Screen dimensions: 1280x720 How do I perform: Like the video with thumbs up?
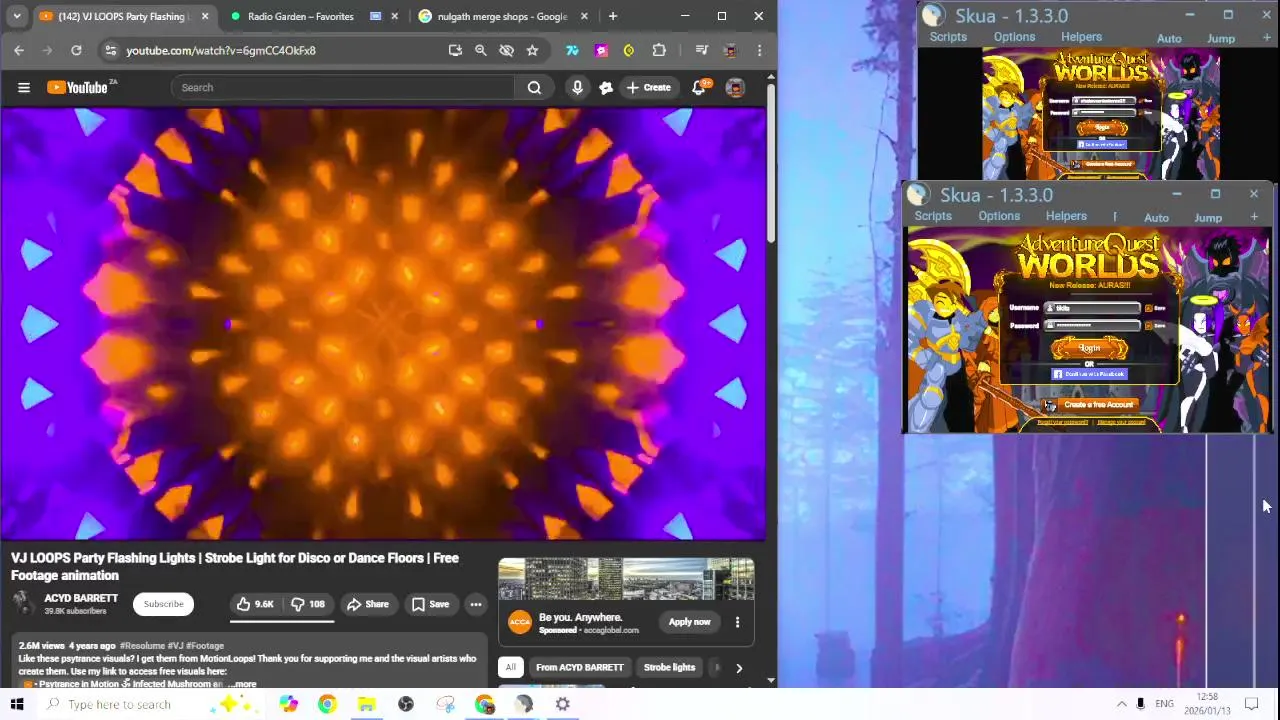[254, 604]
